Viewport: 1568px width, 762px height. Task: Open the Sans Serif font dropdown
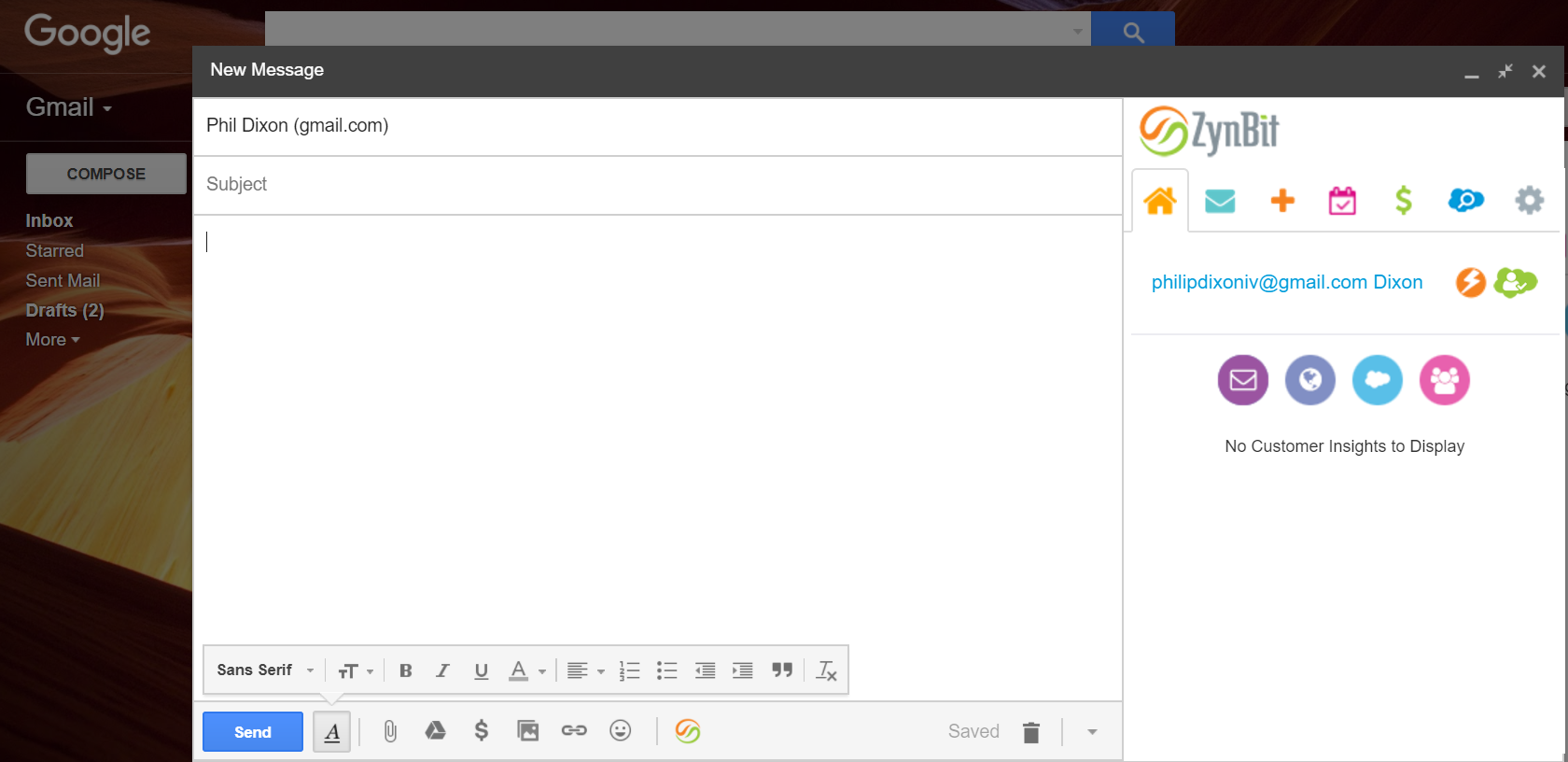click(265, 670)
